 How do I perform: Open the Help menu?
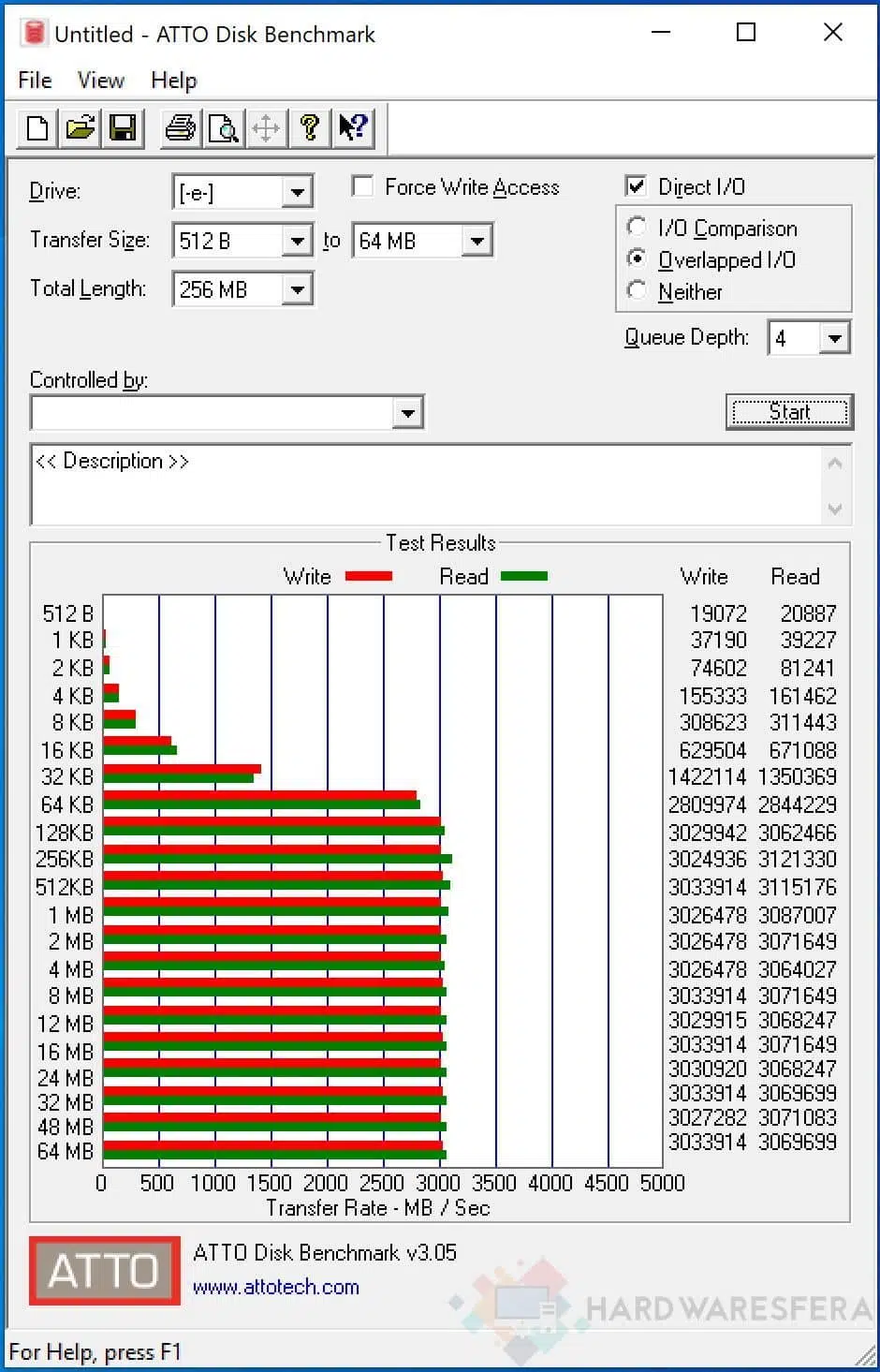[174, 81]
